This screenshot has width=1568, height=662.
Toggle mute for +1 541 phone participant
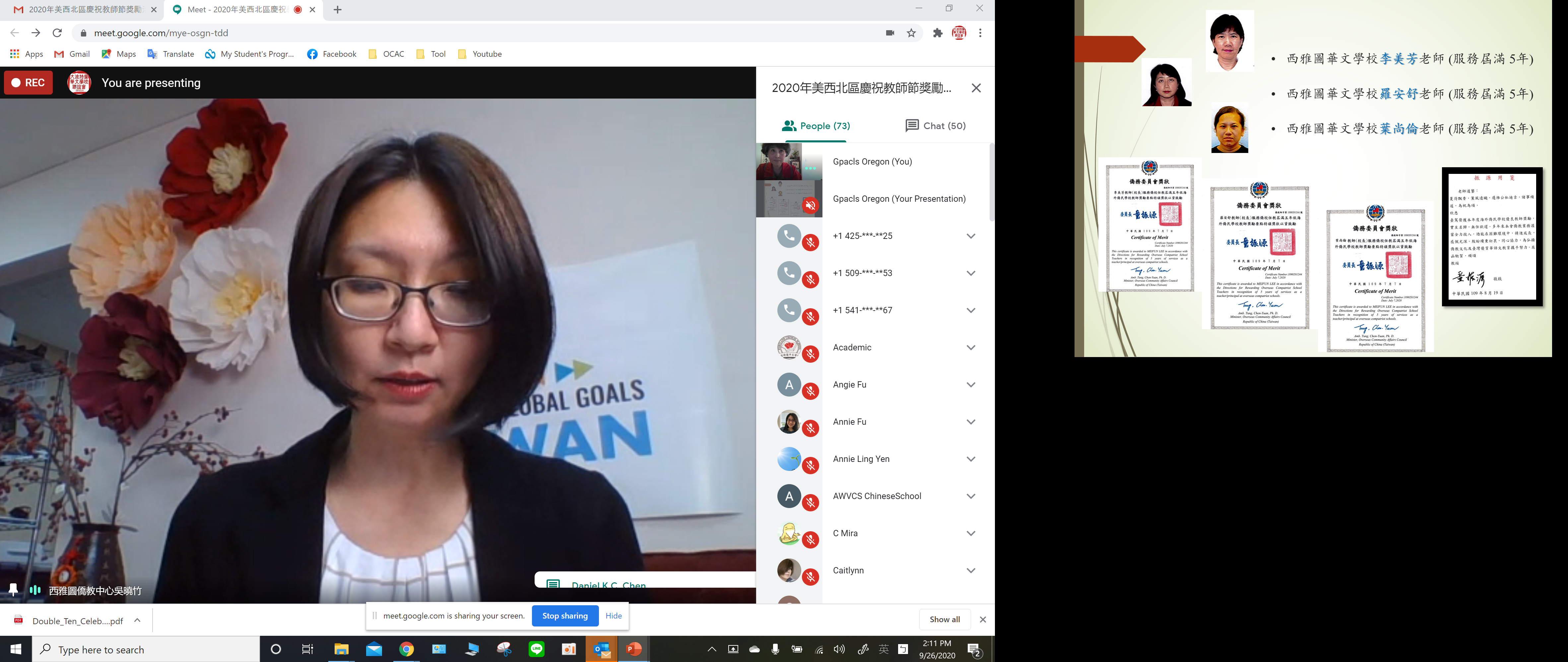click(x=810, y=317)
